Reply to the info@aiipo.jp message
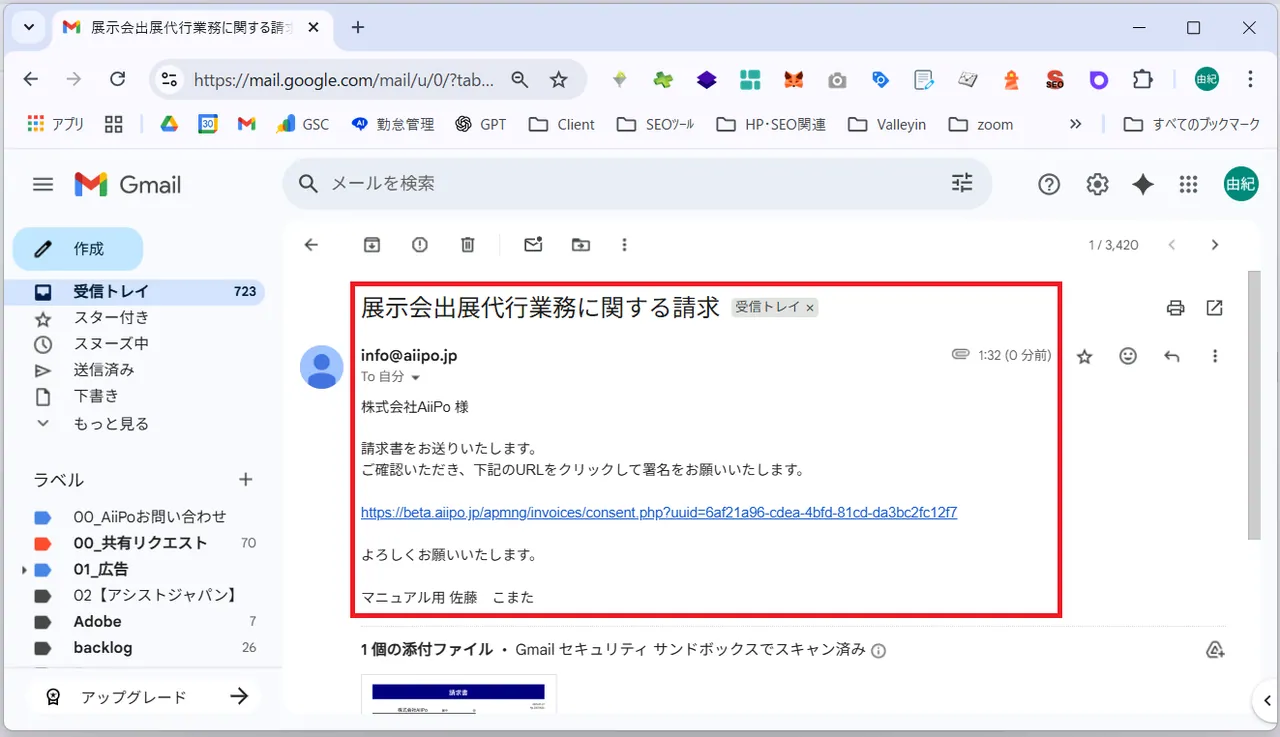This screenshot has width=1280, height=737. [x=1172, y=356]
